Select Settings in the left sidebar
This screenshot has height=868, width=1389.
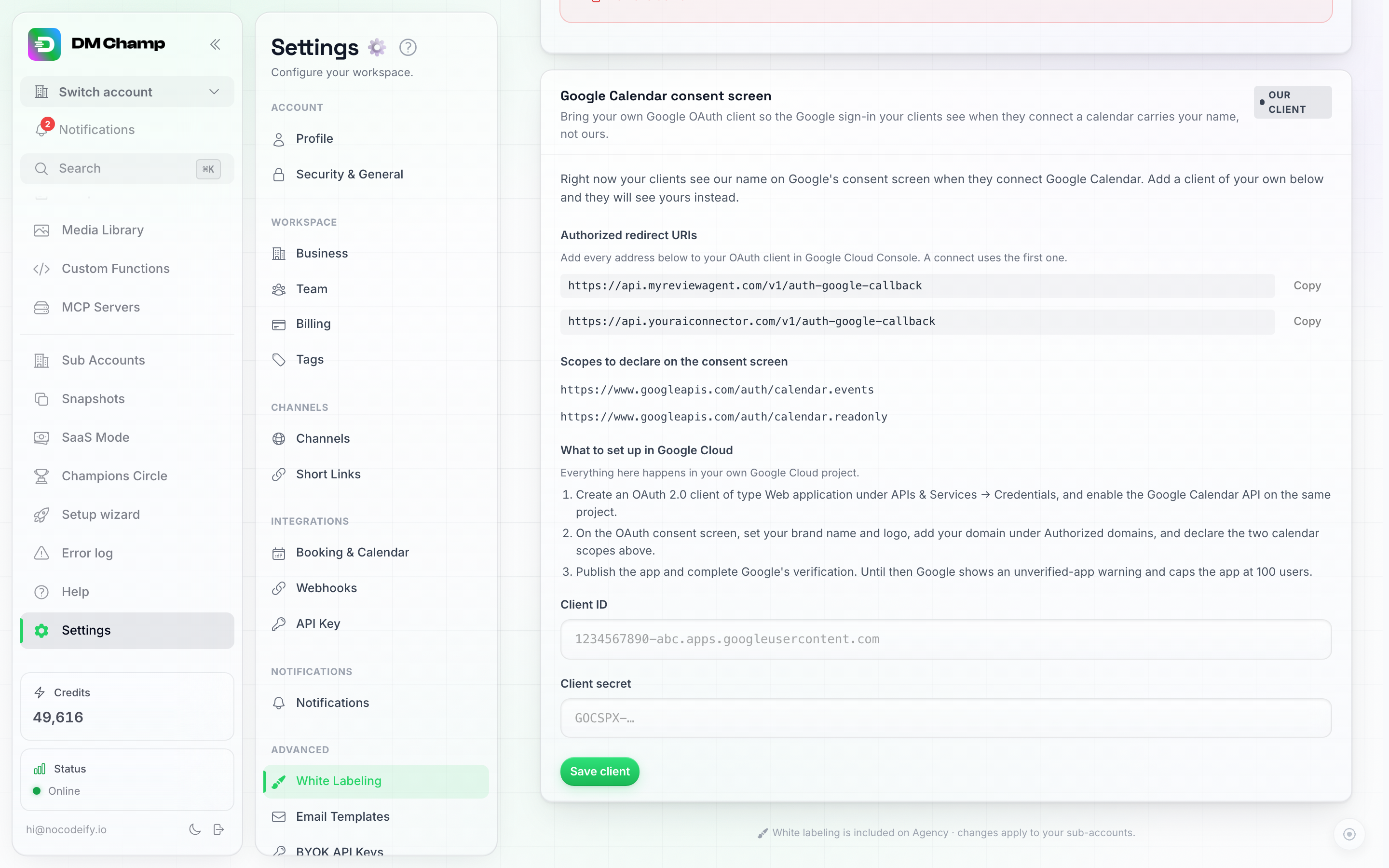tap(127, 630)
